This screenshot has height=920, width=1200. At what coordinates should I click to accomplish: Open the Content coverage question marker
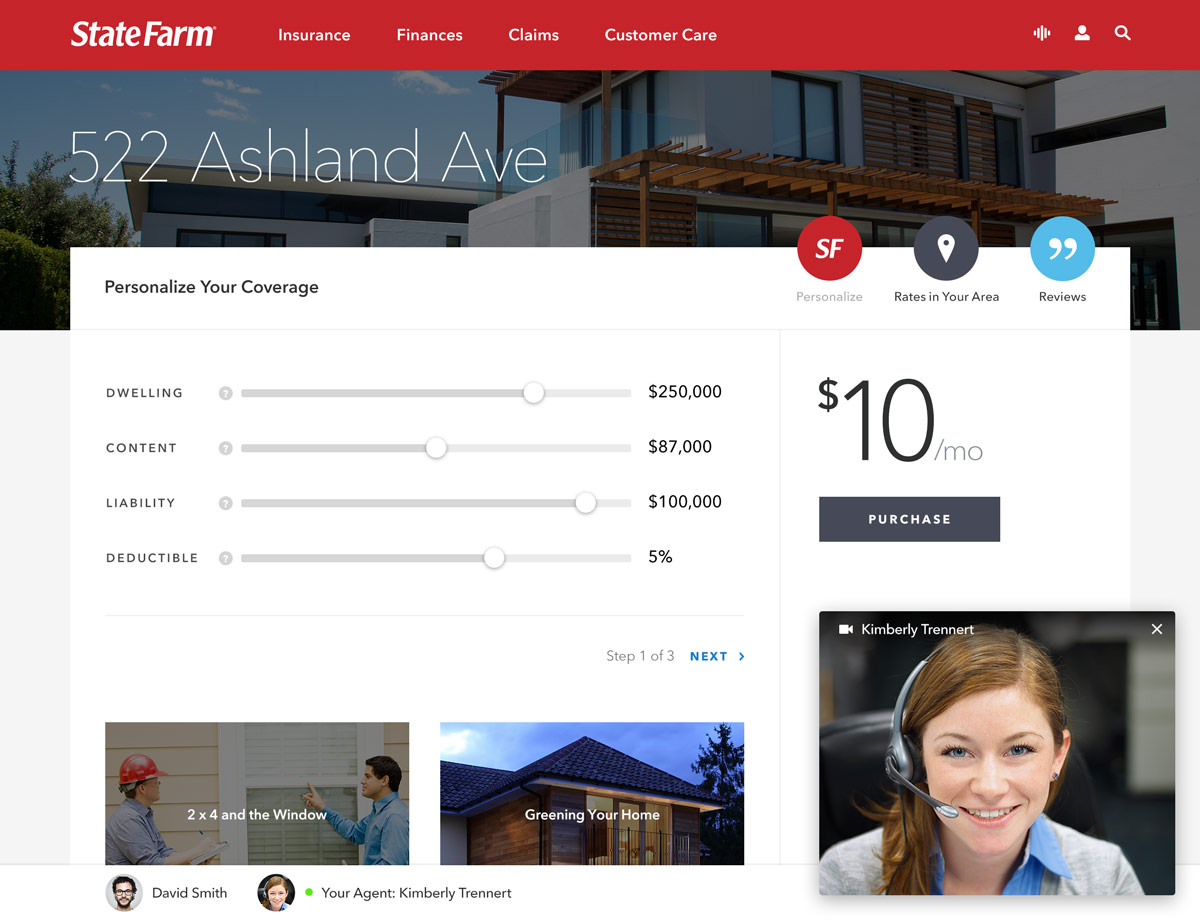pyautogui.click(x=225, y=448)
